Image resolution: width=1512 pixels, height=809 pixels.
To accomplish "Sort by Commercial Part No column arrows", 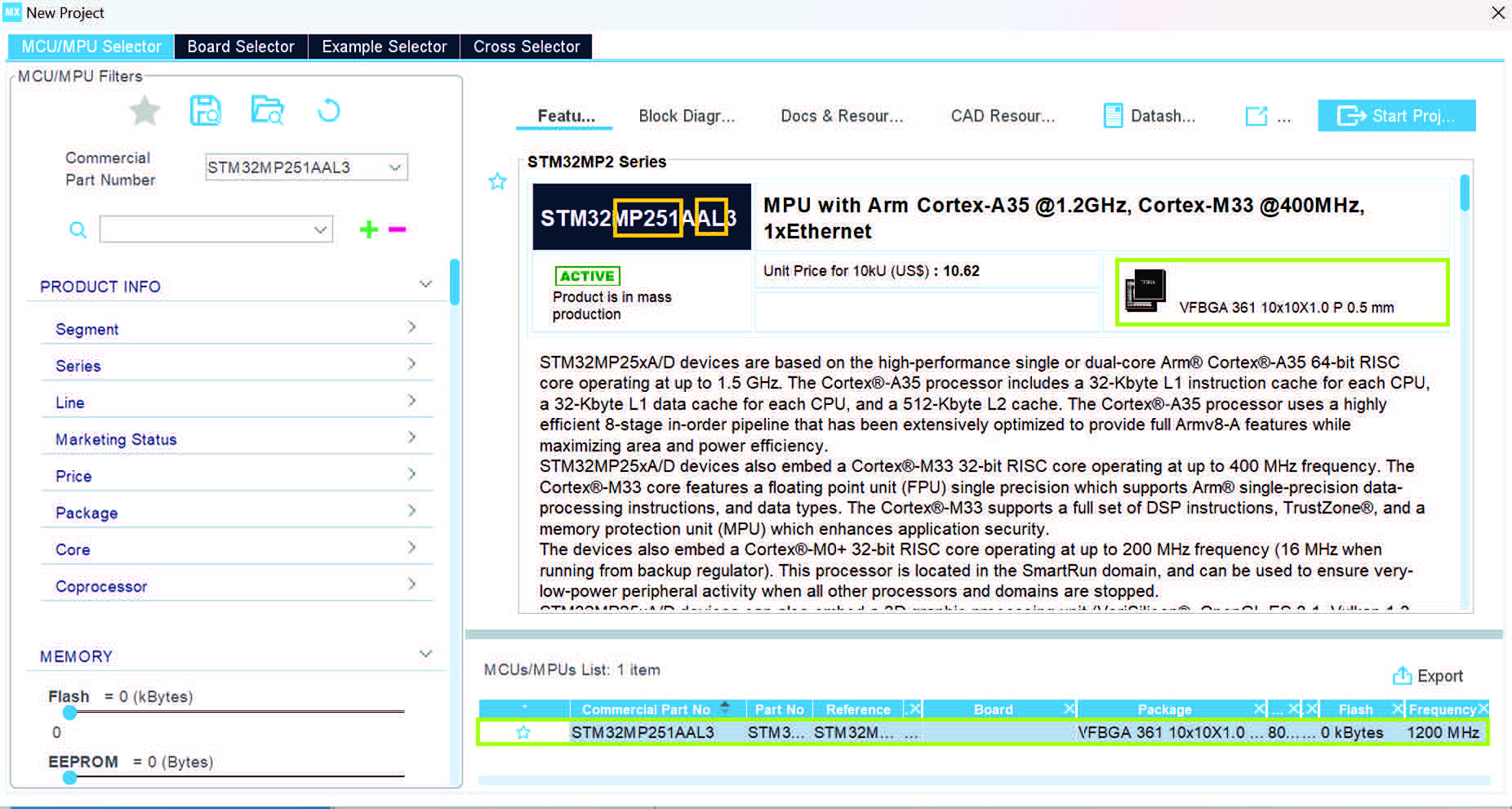I will tap(724, 709).
